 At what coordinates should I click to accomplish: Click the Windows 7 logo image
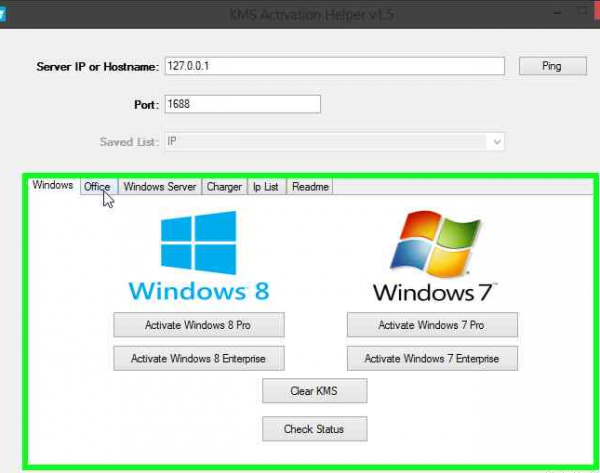coord(435,256)
